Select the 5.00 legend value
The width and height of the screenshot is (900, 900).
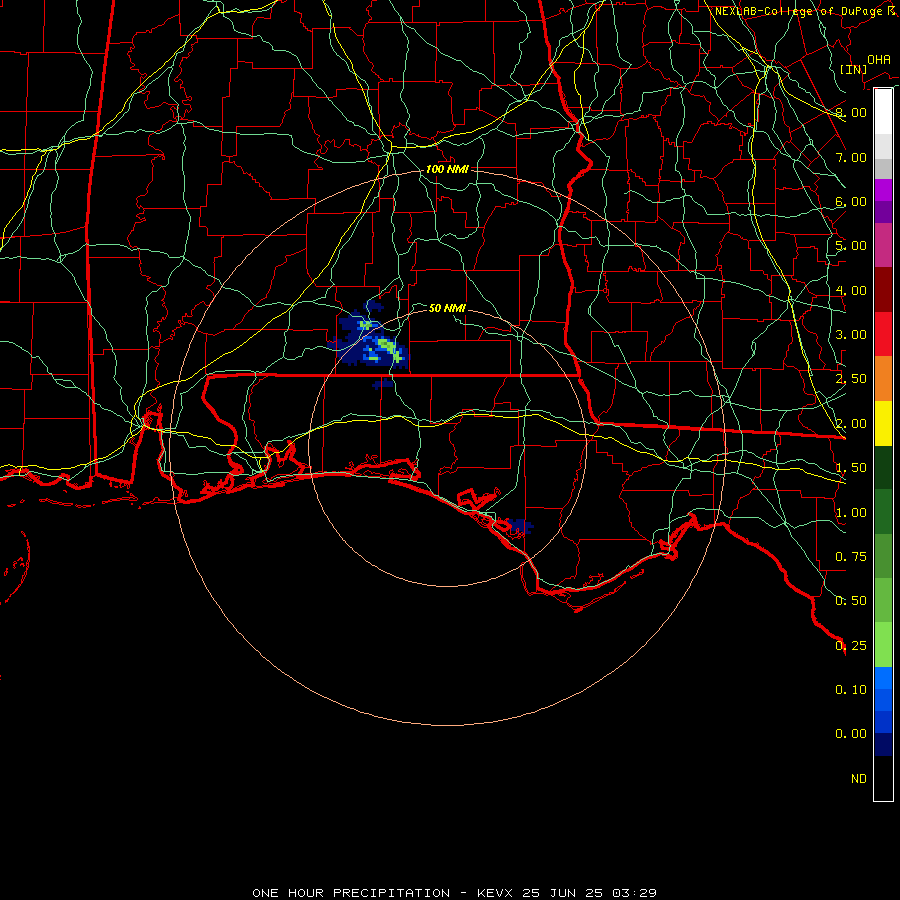coord(851,246)
